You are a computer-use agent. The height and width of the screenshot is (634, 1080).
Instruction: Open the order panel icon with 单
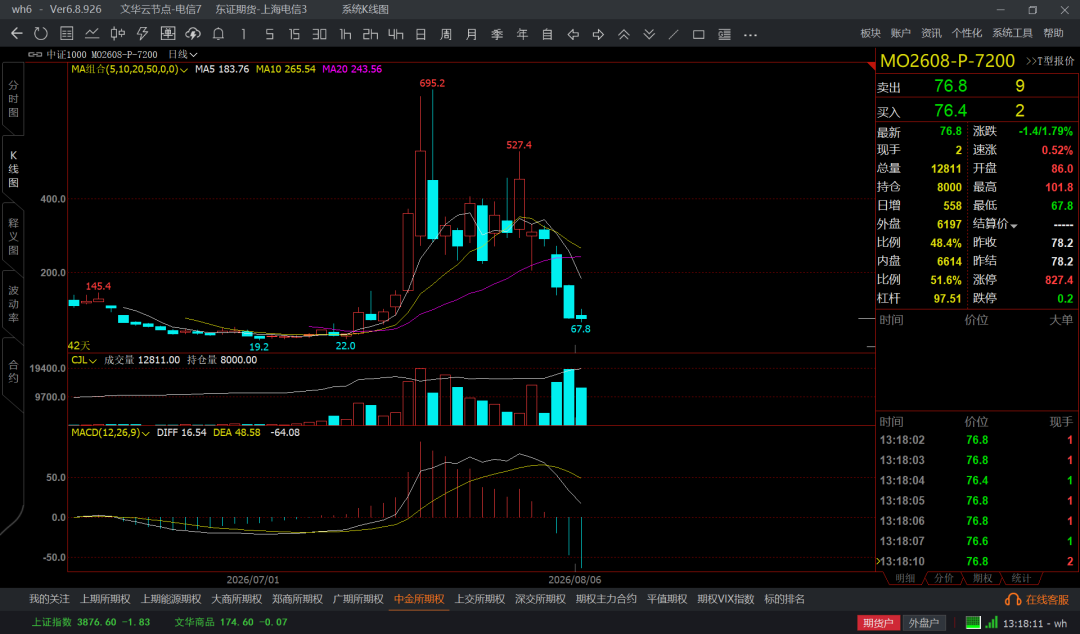point(167,34)
